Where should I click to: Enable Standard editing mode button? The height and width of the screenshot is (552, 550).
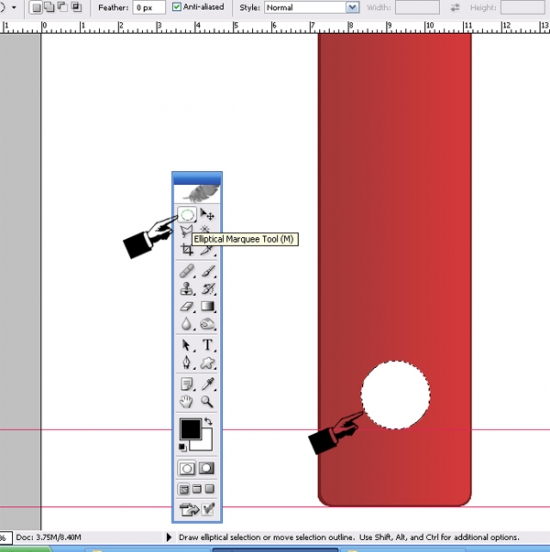coord(187,469)
